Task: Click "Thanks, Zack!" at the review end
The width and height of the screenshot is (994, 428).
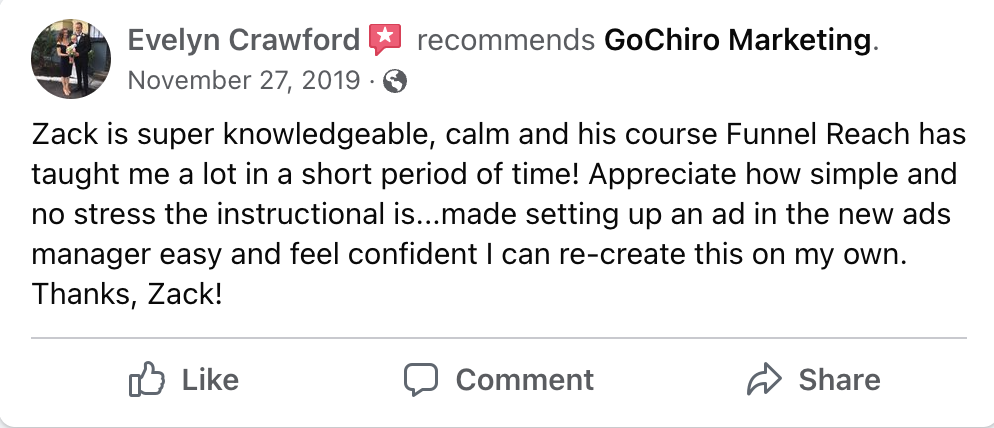Action: [x=127, y=296]
